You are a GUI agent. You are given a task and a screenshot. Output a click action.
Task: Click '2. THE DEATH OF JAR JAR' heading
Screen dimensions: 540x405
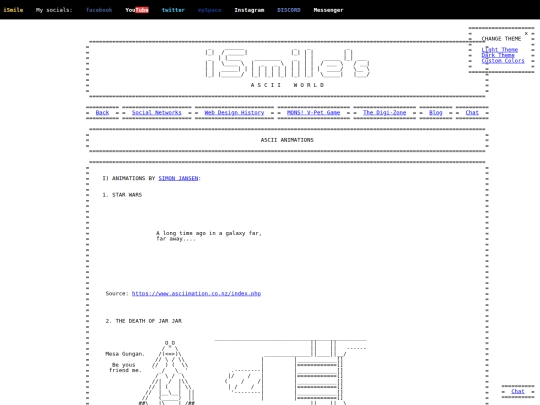point(144,321)
